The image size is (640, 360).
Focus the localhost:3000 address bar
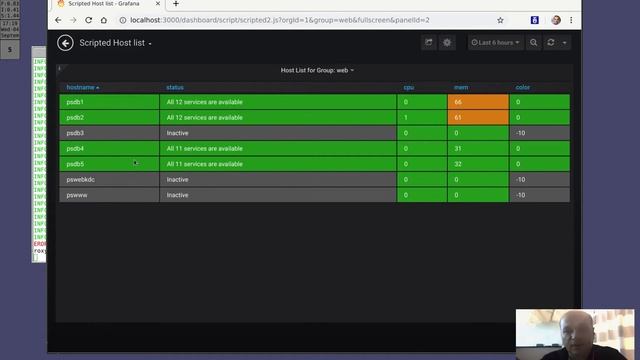pos(280,20)
